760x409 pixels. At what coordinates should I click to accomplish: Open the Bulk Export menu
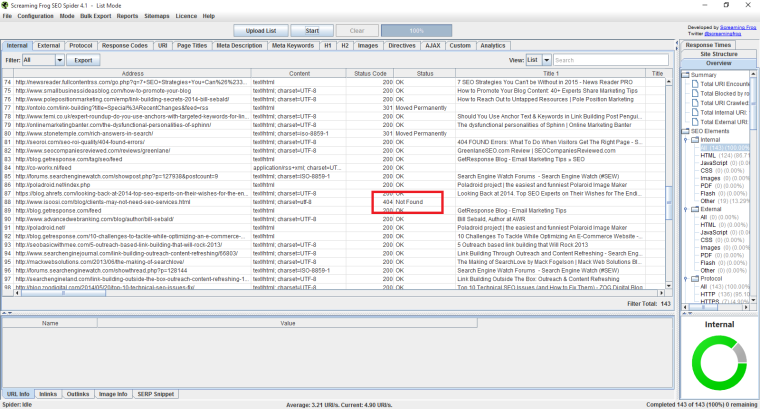[95, 16]
